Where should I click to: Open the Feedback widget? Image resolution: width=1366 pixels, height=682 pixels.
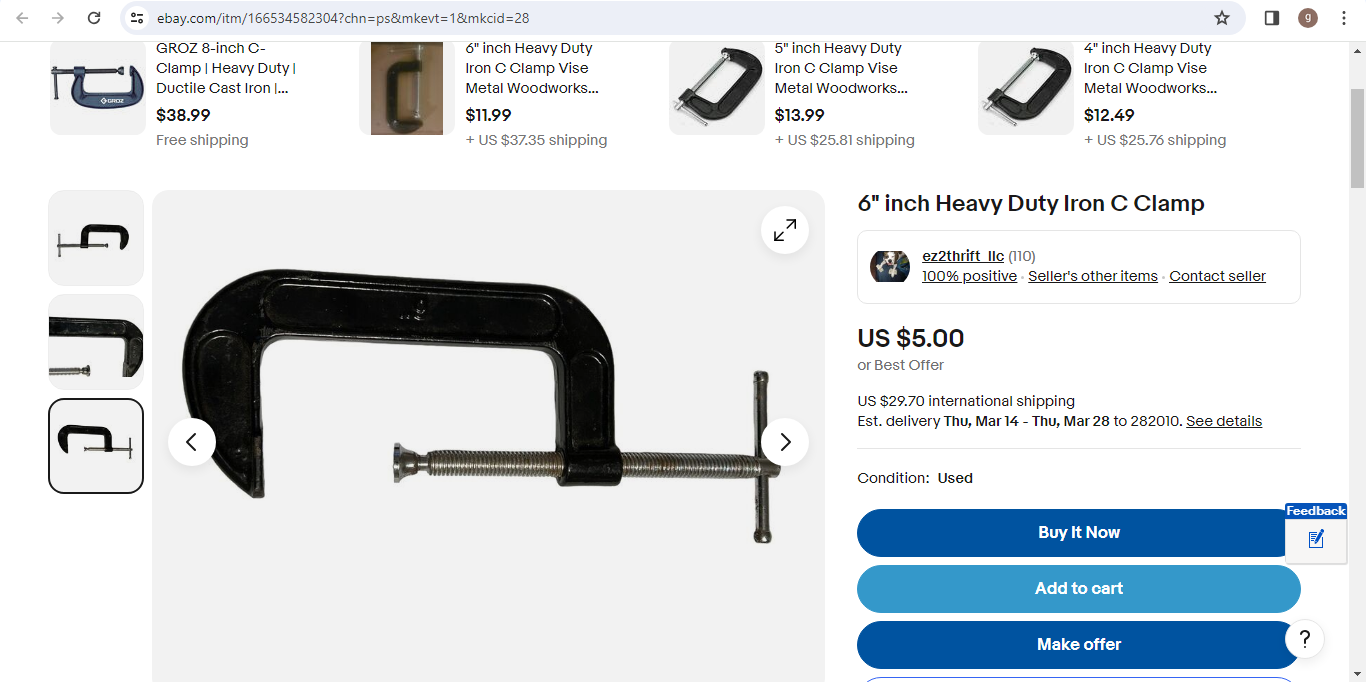coord(1316,530)
